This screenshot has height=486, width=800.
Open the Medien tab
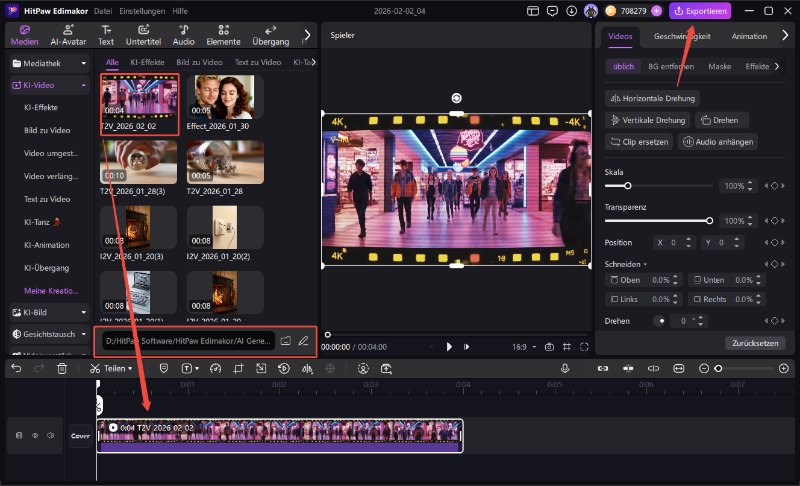[24, 36]
